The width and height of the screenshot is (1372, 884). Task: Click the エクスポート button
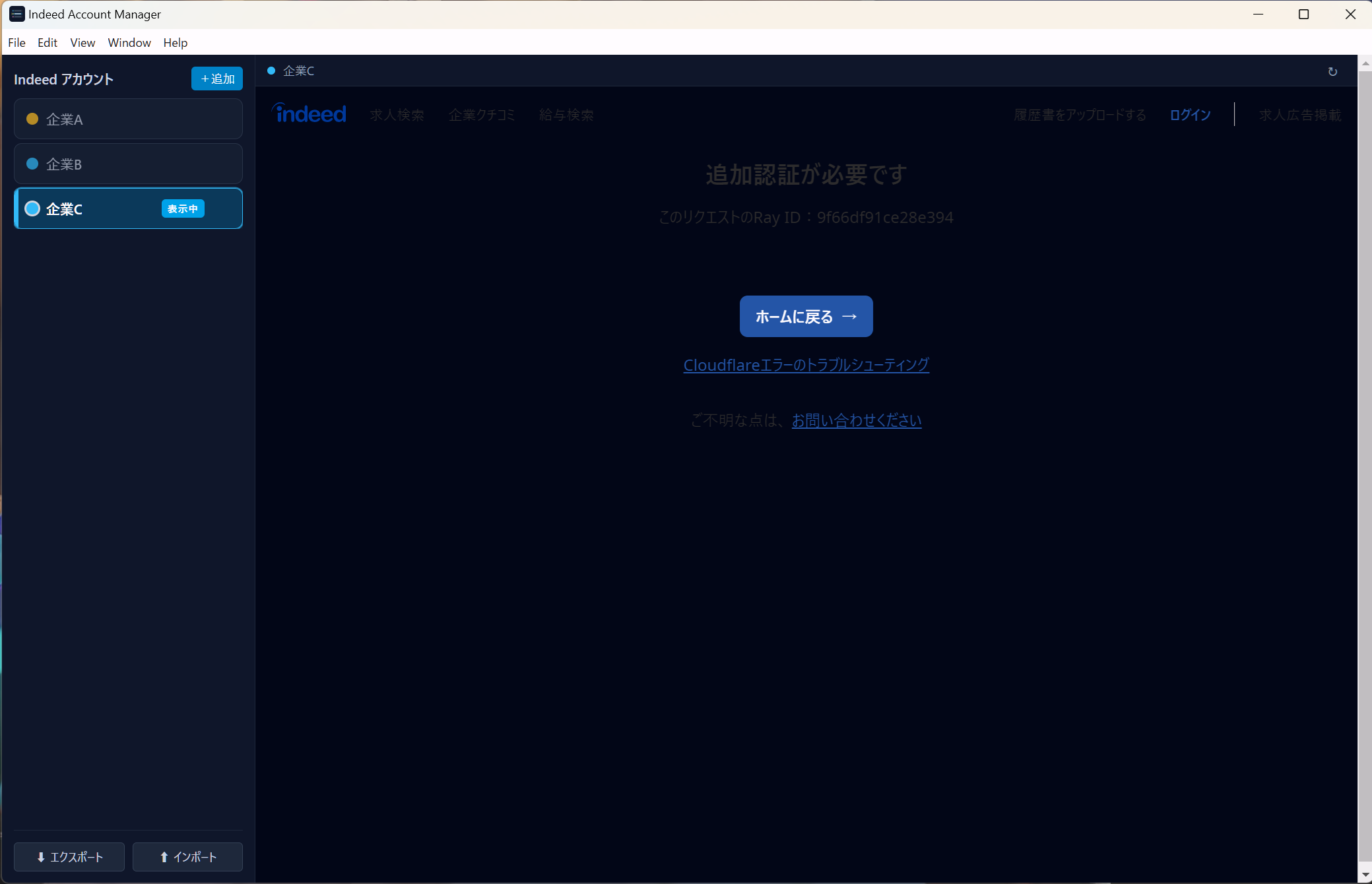69,857
